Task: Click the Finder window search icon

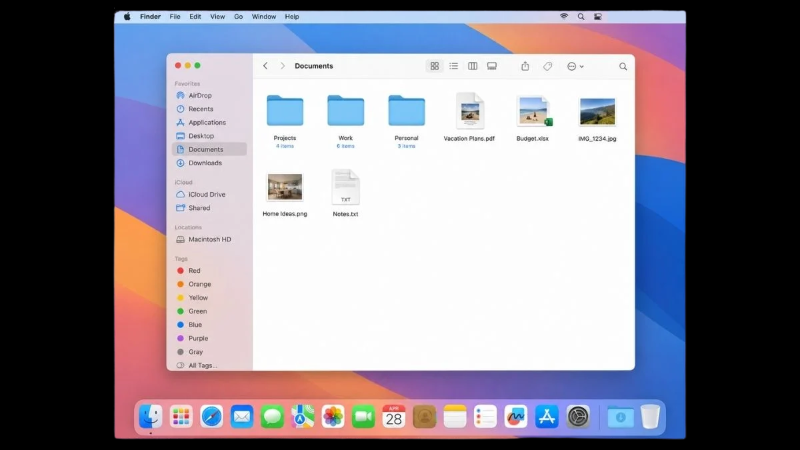Action: point(623,66)
